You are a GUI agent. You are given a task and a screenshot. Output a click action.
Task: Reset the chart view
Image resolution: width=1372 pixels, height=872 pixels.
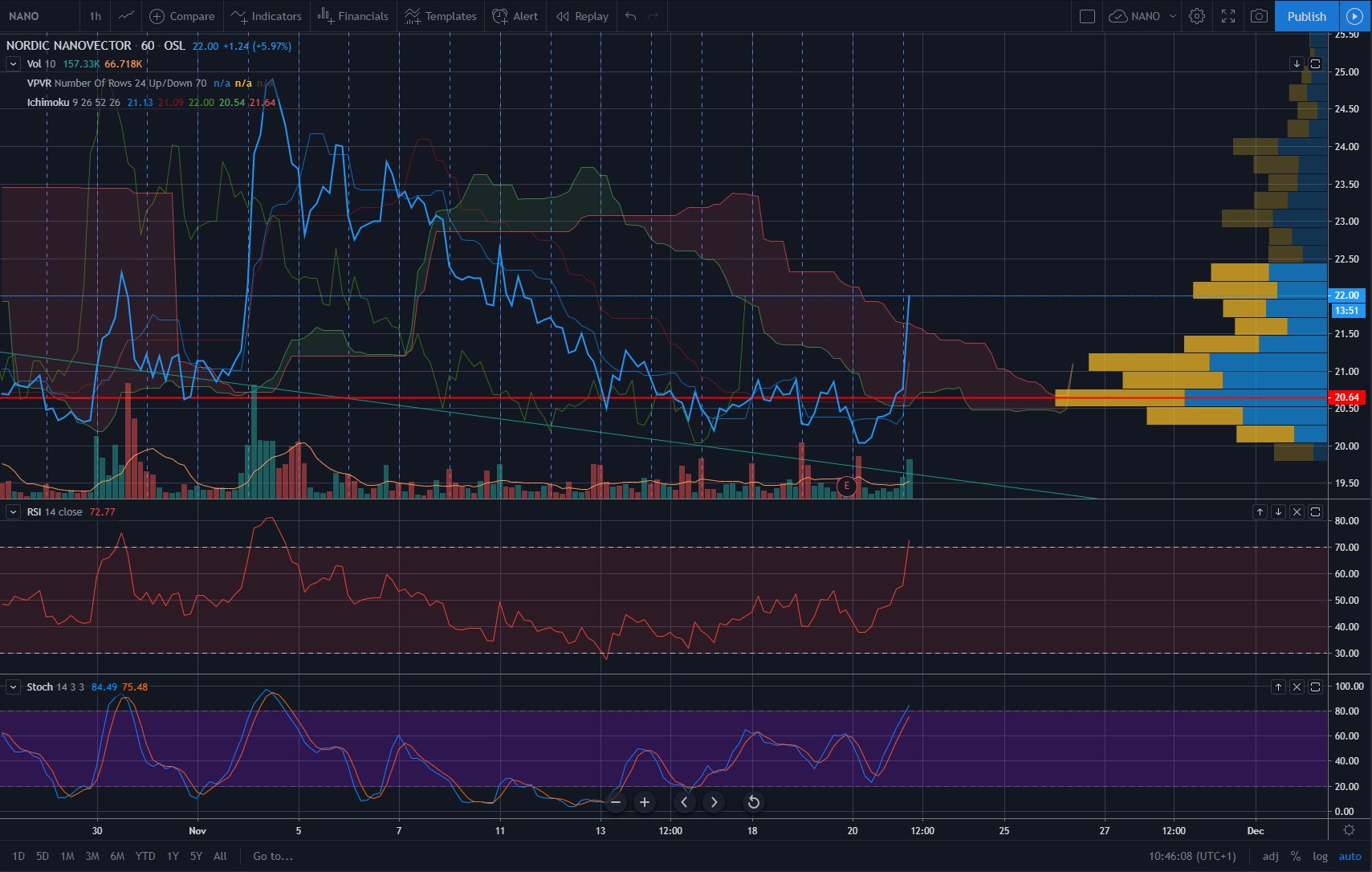point(753,801)
